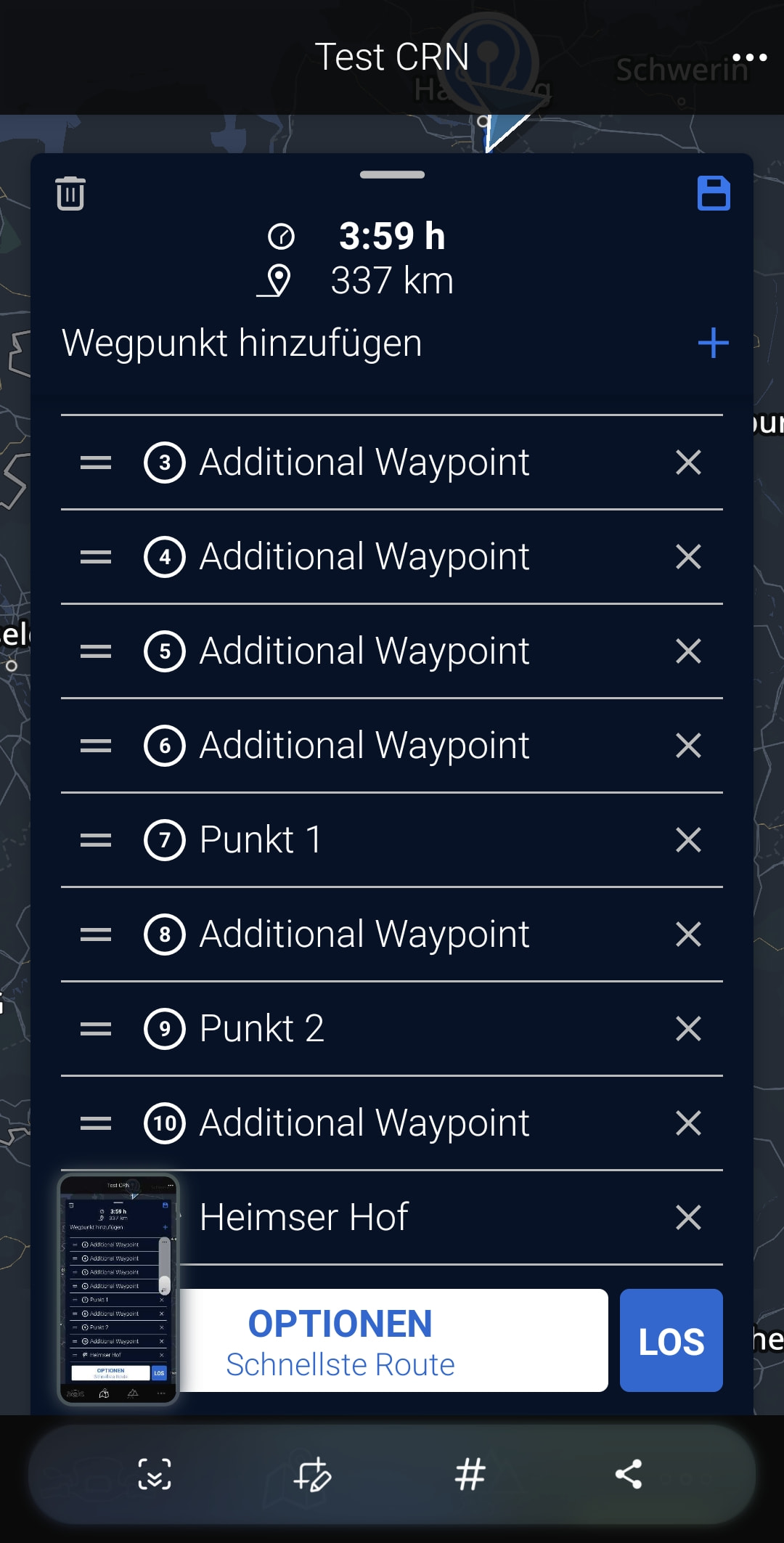The image size is (784, 1543).
Task: Open OPTIONEN Schnellste Route settings
Action: 393,1340
